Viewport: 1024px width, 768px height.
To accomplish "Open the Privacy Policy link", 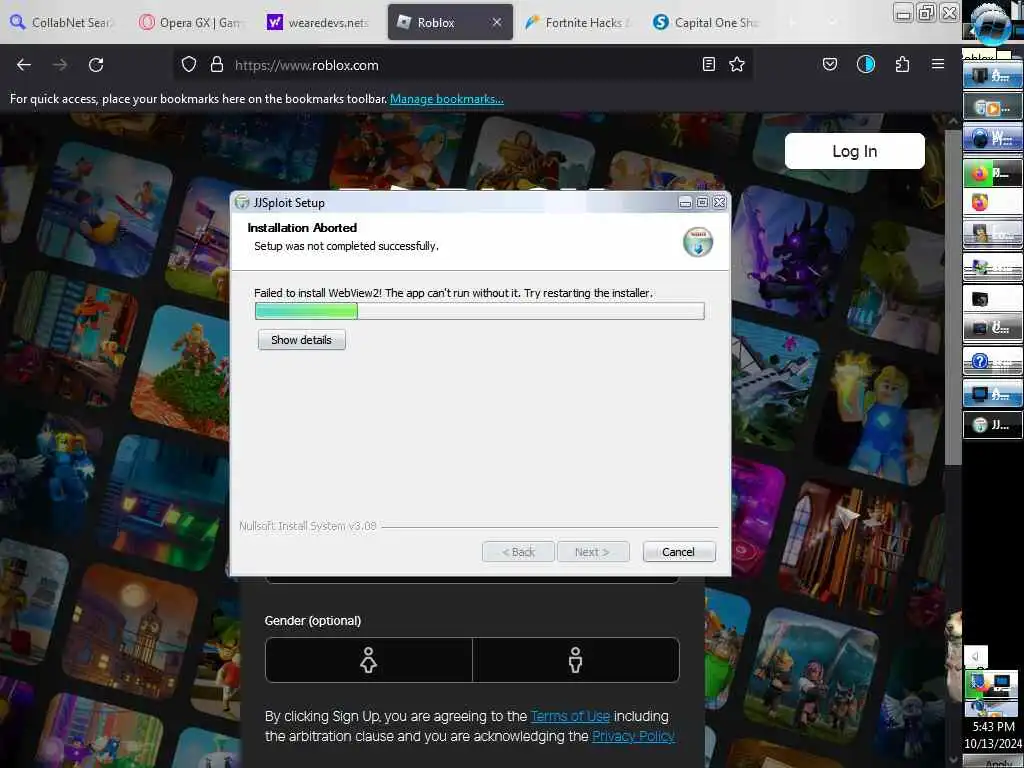I will tap(633, 736).
